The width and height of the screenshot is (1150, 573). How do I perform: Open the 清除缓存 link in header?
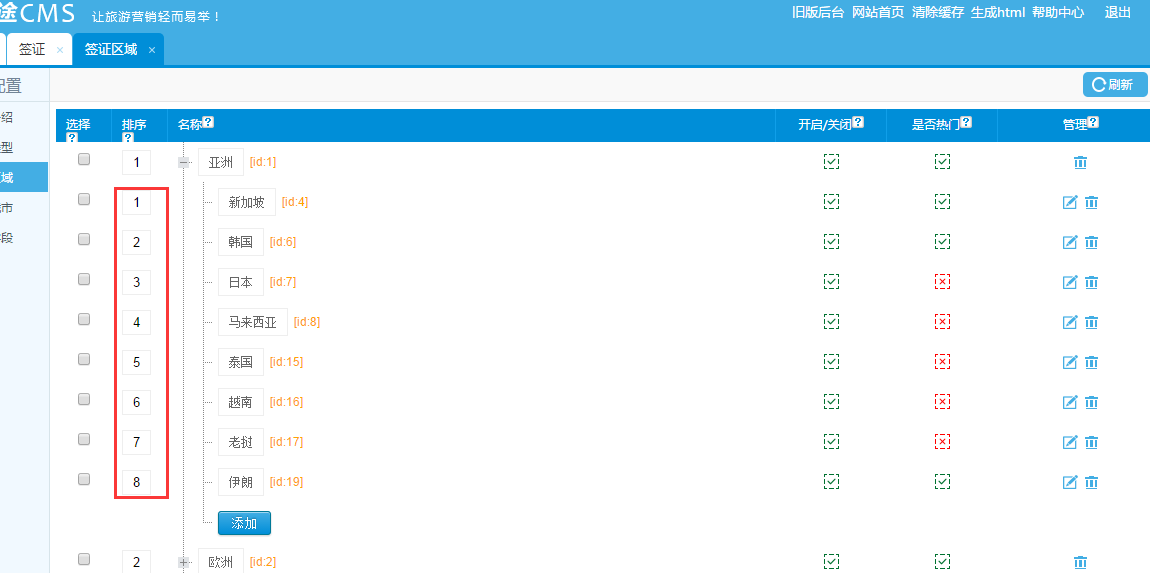point(937,13)
